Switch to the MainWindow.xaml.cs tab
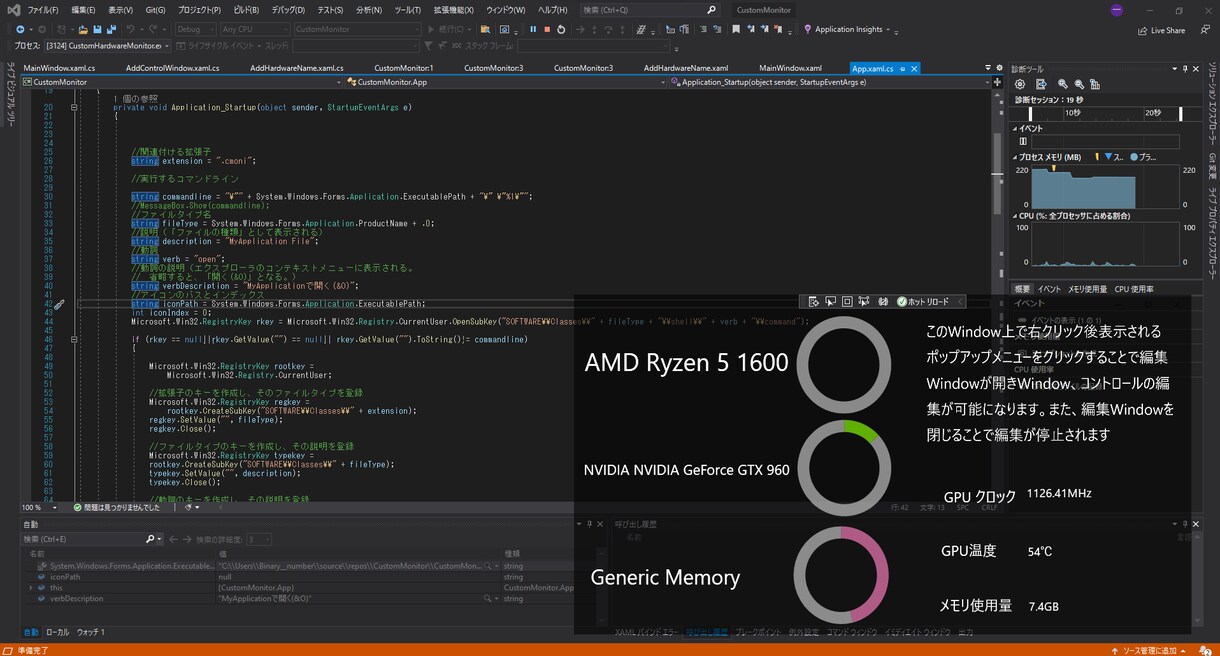 click(x=59, y=68)
